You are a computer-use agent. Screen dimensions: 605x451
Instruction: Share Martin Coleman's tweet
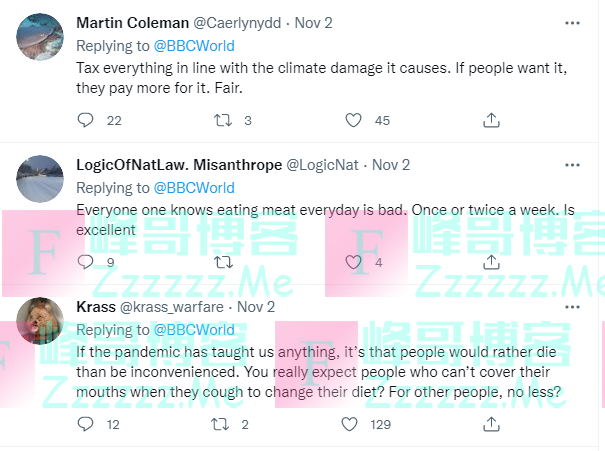[491, 120]
